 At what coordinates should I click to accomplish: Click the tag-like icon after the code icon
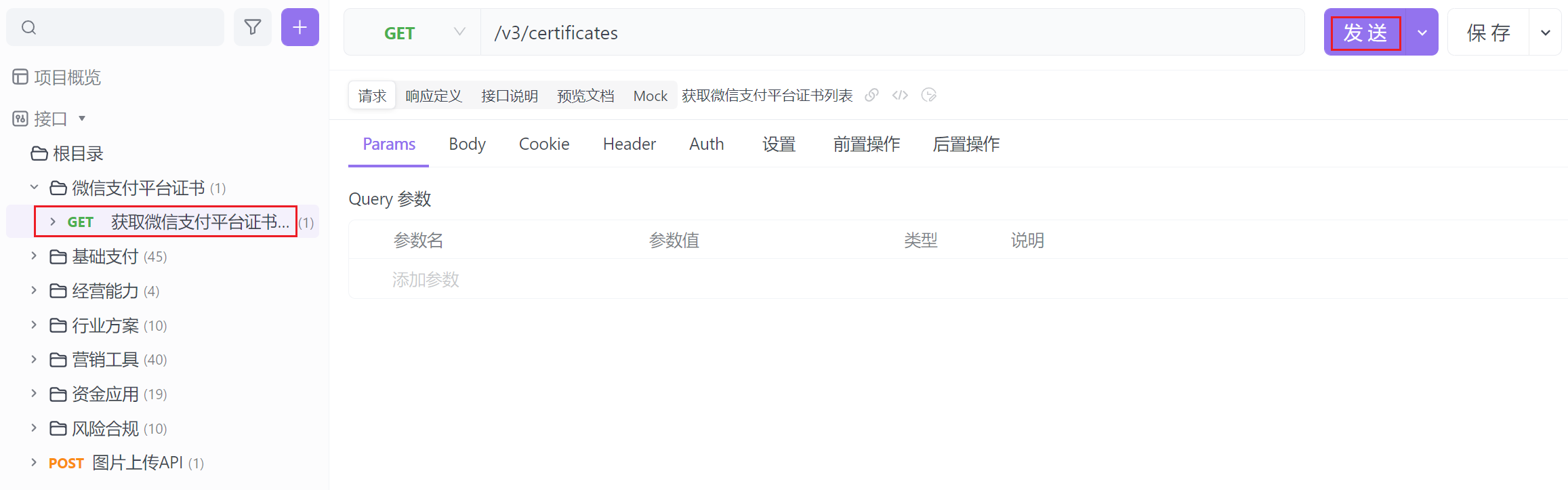(929, 95)
